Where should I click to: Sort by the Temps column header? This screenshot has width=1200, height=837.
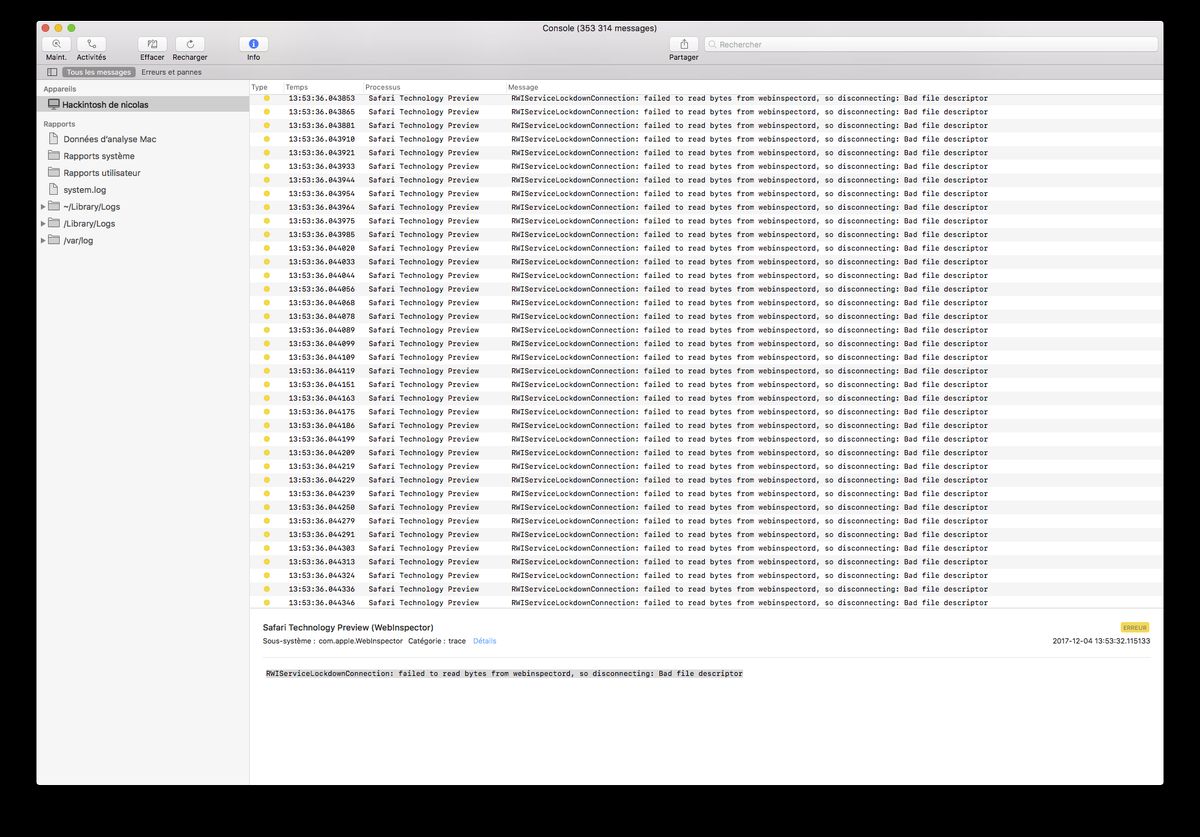coord(296,87)
